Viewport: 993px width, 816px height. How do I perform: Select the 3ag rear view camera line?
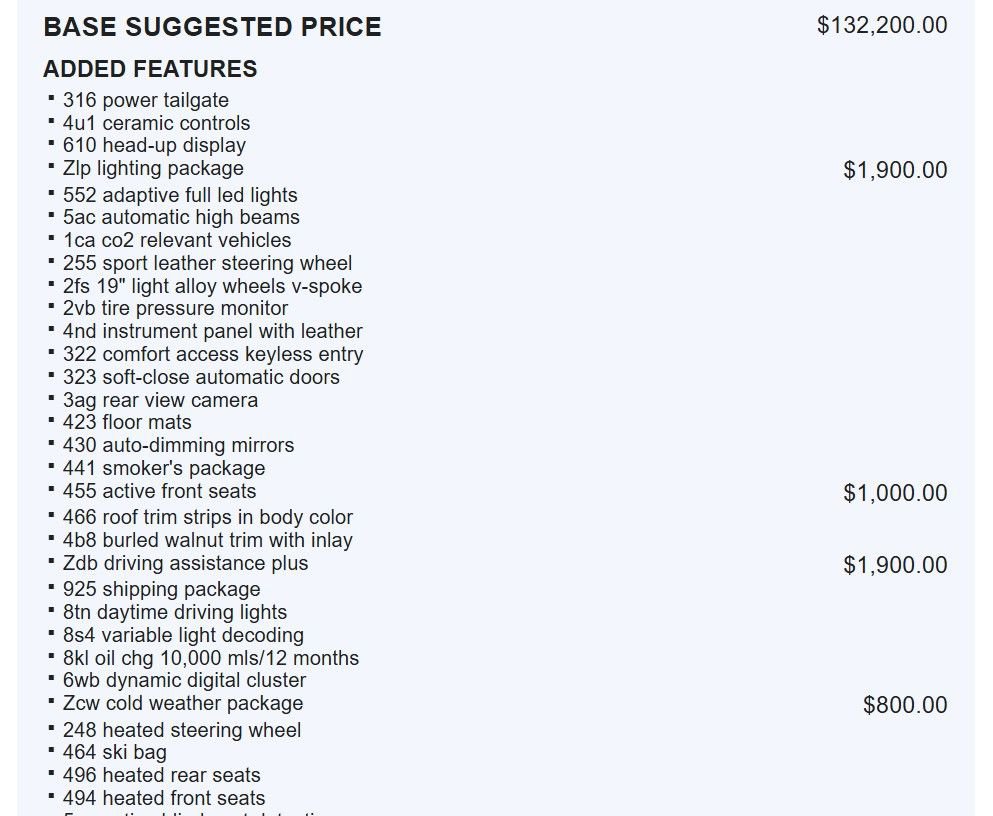click(x=160, y=400)
